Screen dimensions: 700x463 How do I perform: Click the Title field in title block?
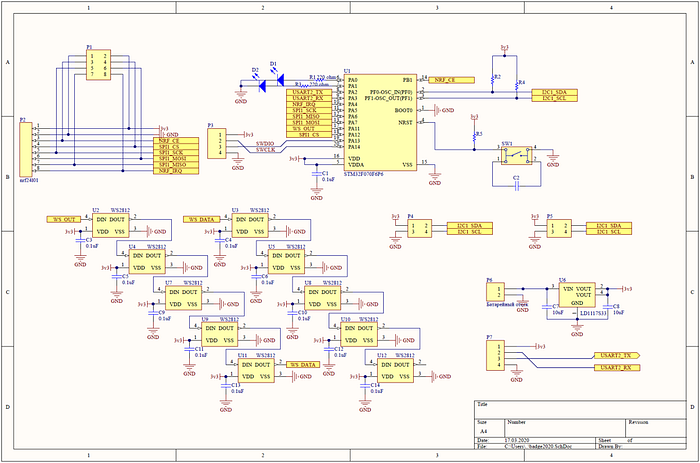(580, 409)
